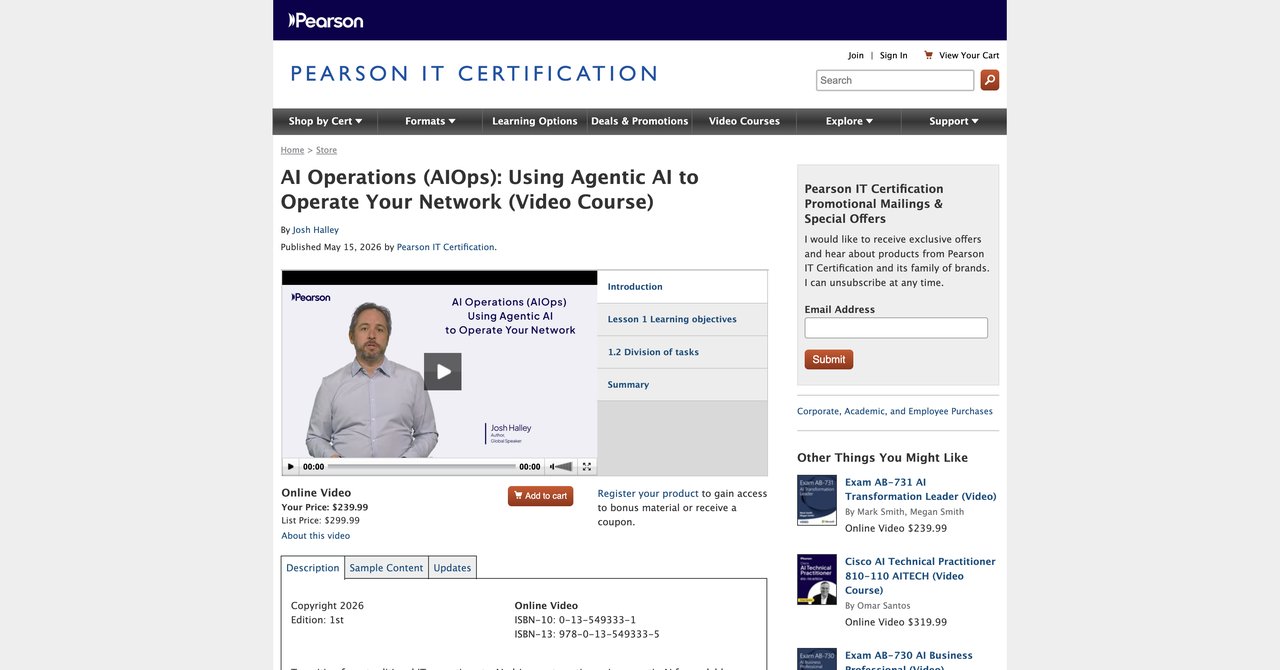Click the video progress seek bar

tap(421, 466)
